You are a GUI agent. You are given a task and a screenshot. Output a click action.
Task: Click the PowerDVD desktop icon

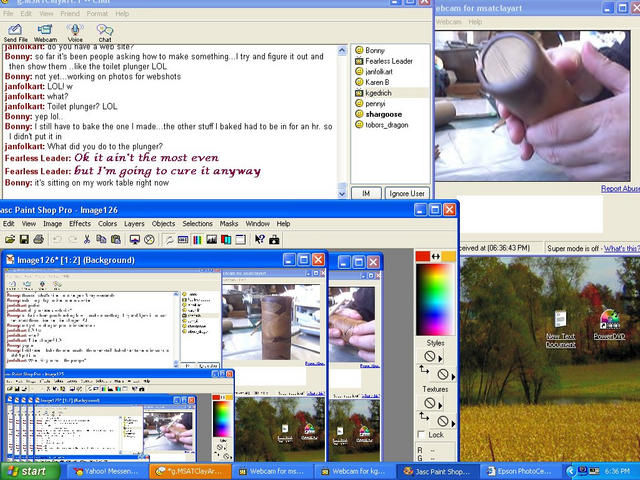(x=609, y=325)
